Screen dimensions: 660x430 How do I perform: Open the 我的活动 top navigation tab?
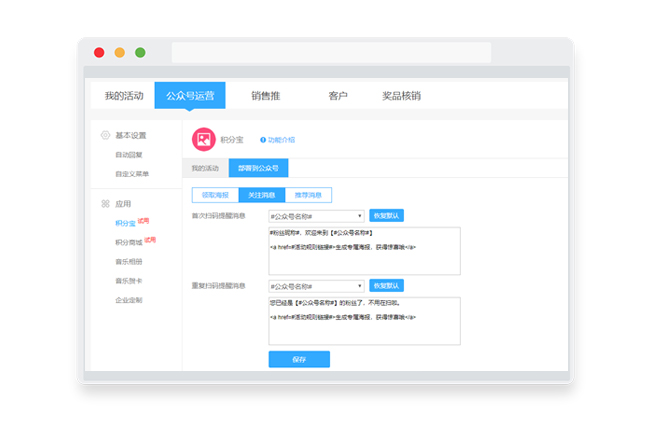click(124, 96)
